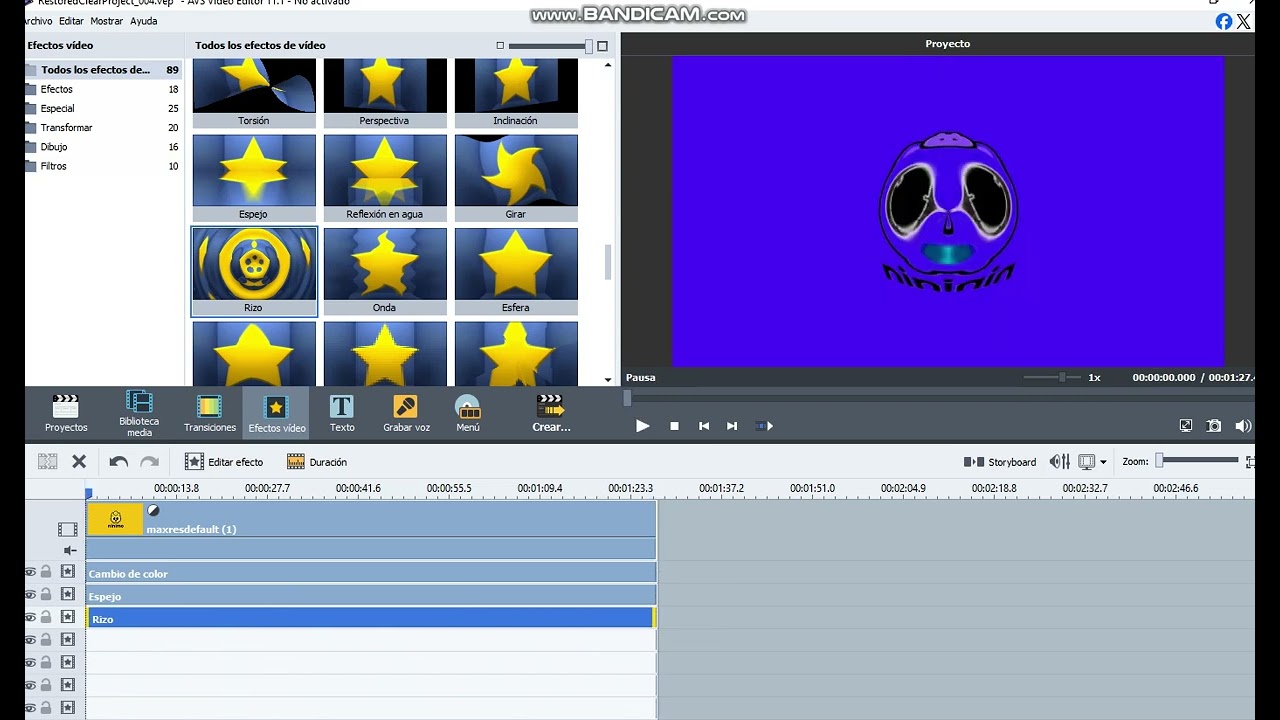
Task: Take a snapshot of the preview
Action: [1214, 425]
